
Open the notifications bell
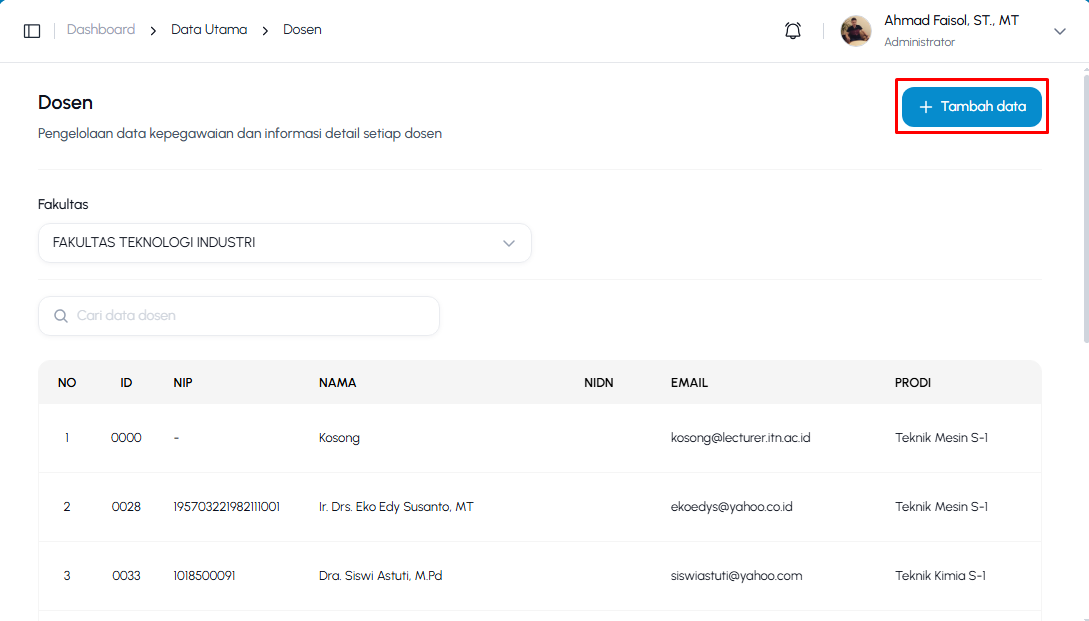point(792,31)
